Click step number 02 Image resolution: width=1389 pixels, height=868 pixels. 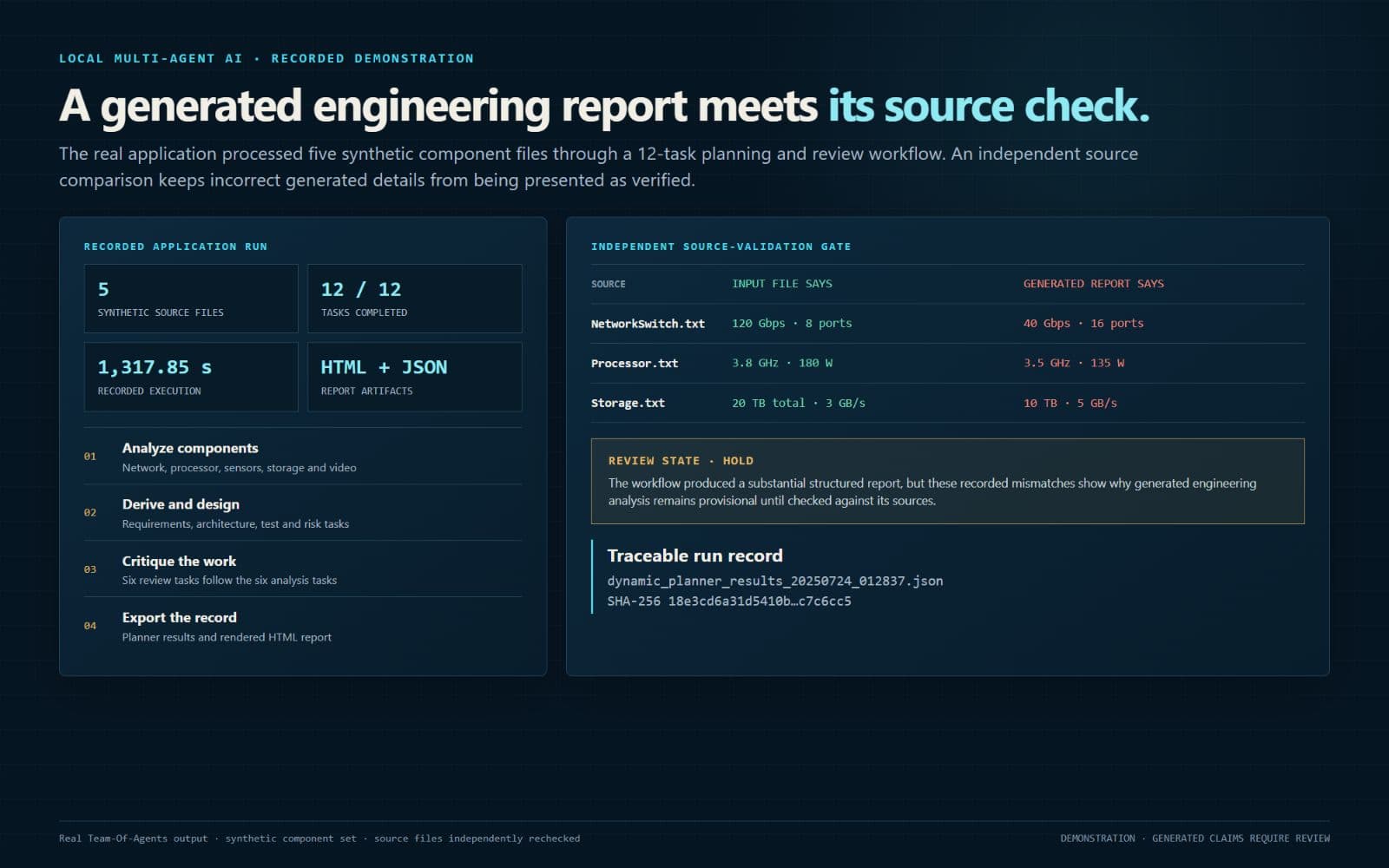[x=90, y=513]
